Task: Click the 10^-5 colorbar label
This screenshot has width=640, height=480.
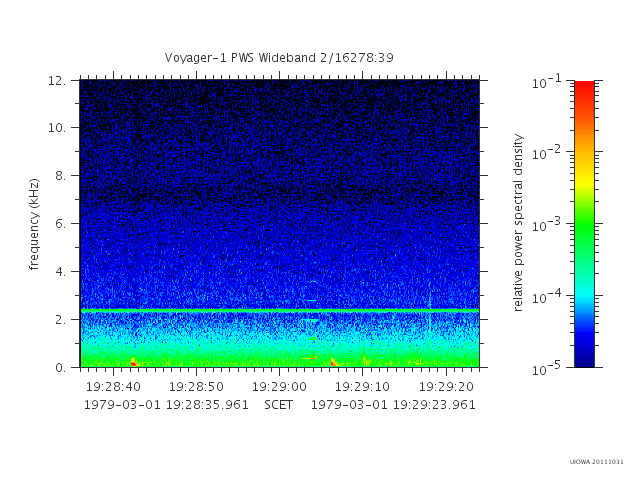Action: pos(547,368)
